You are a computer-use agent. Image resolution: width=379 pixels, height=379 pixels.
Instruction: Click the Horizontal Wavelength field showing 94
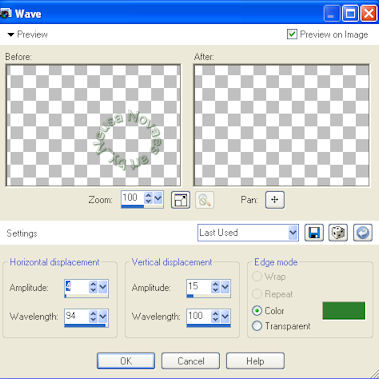click(77, 316)
